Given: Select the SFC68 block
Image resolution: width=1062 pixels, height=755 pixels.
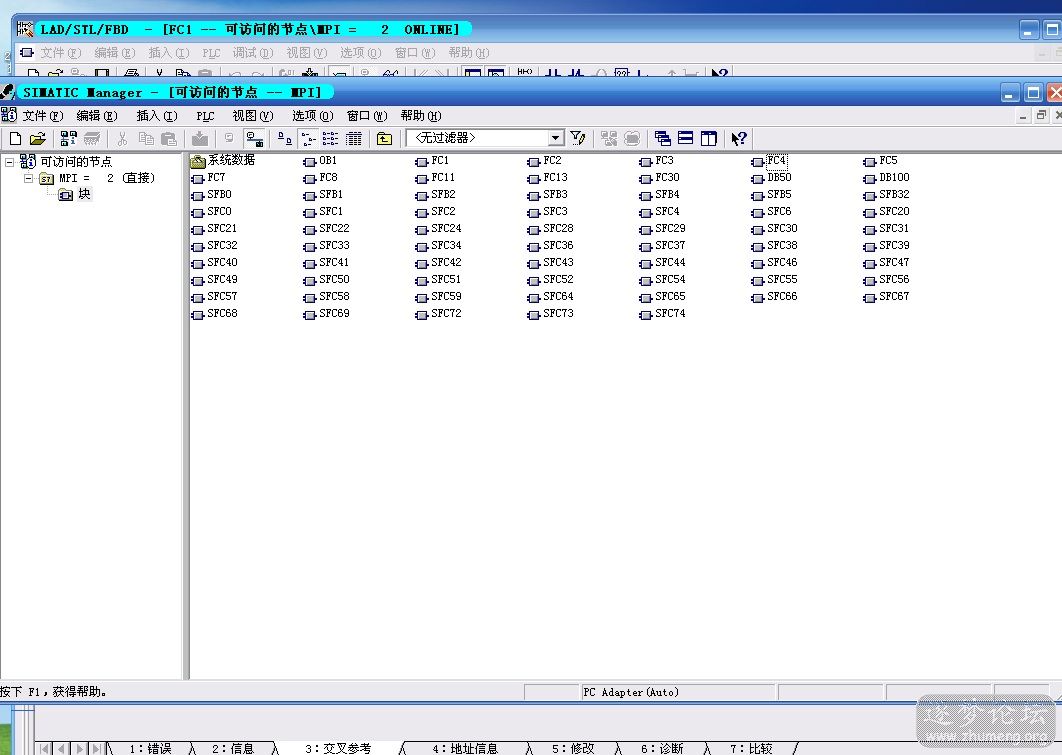Looking at the screenshot, I should (215, 314).
